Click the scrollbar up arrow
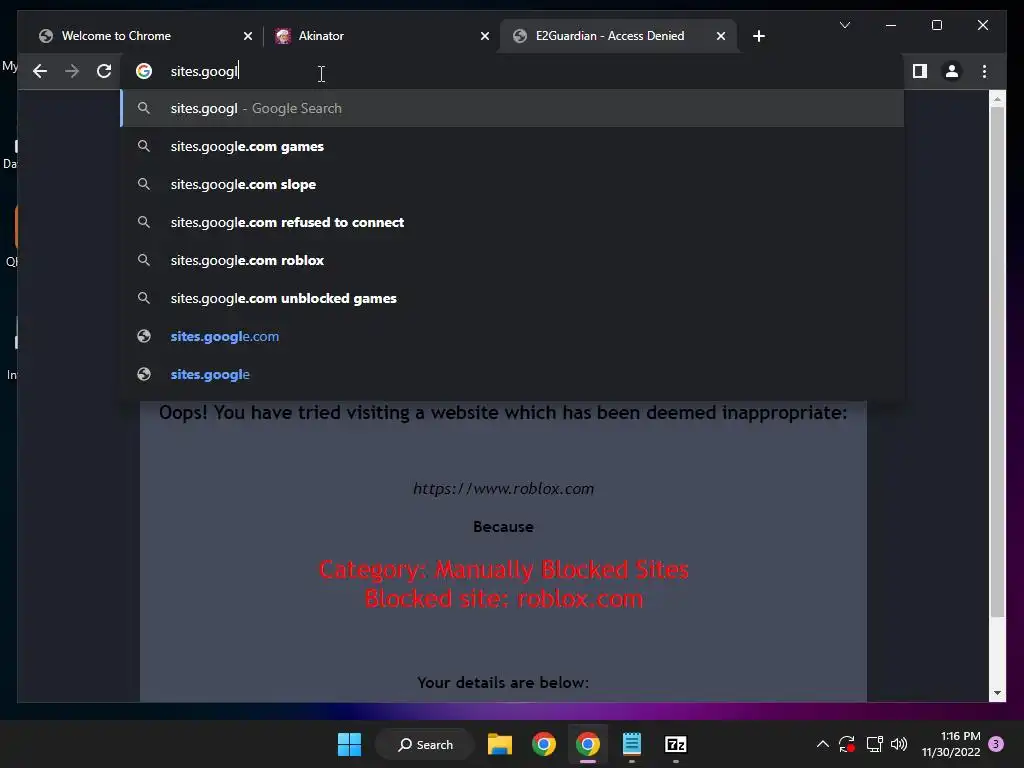1024x768 pixels. 997,100
